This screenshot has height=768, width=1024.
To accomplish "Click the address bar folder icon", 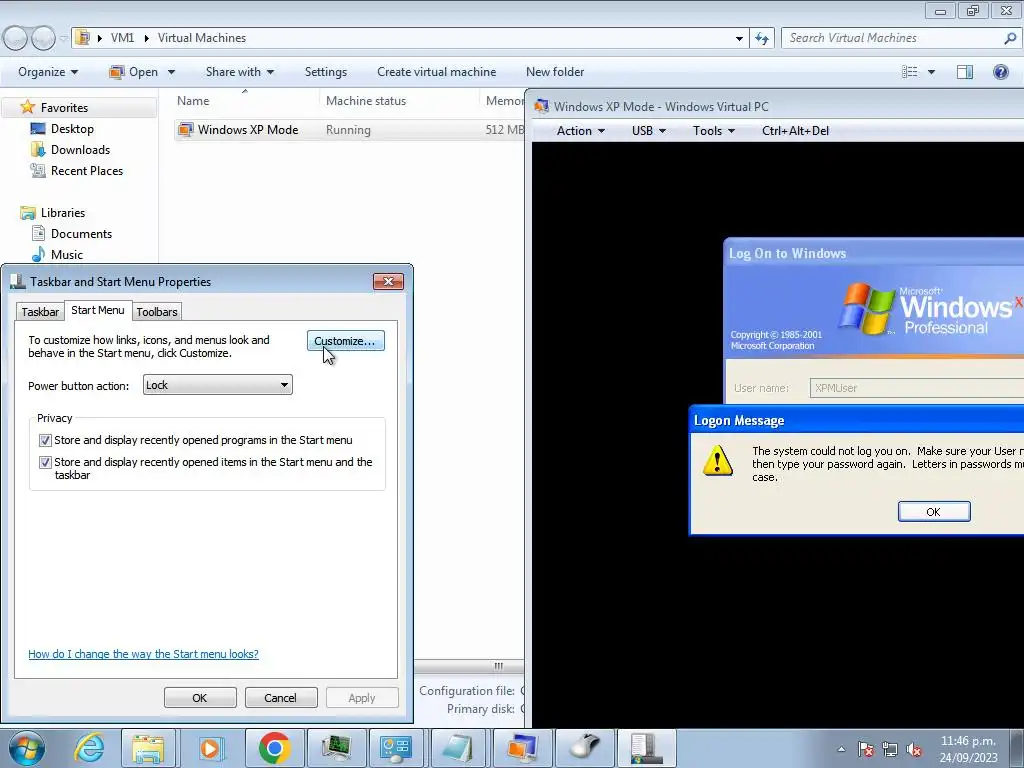I will point(82,38).
